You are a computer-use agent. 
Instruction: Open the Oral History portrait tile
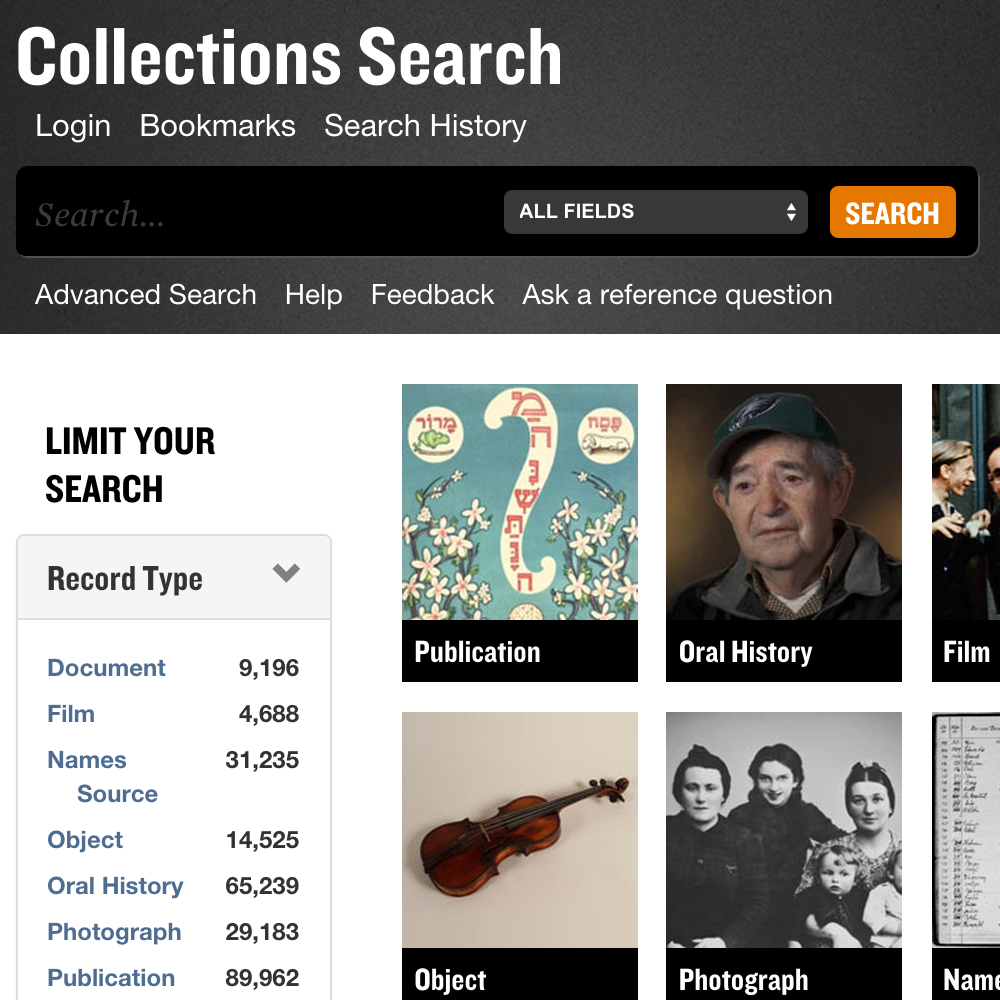pos(784,533)
